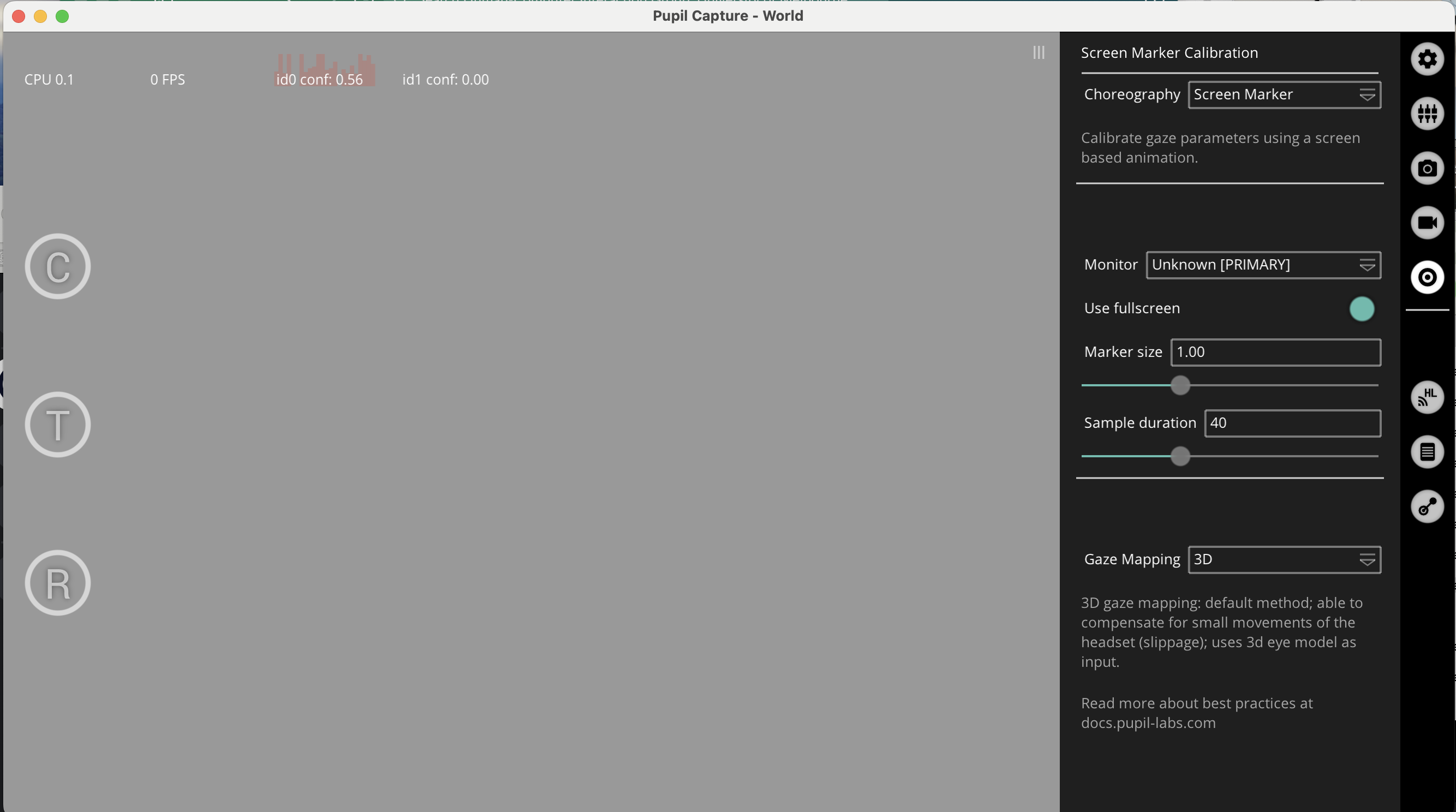Toggle the Use fullscreen switch

click(x=1362, y=308)
